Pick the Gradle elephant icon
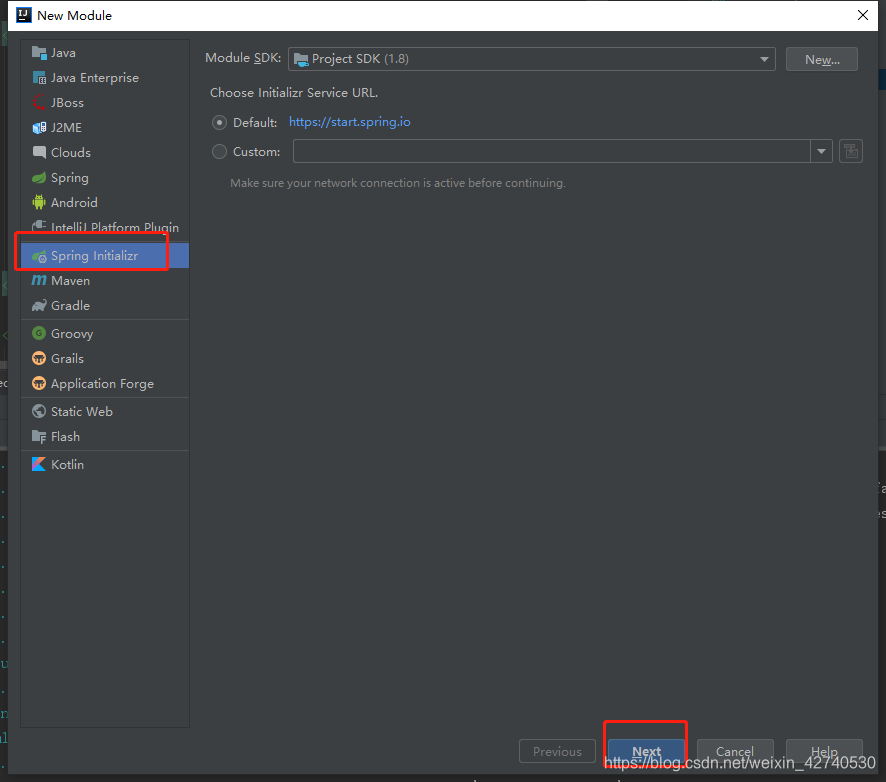 39,306
